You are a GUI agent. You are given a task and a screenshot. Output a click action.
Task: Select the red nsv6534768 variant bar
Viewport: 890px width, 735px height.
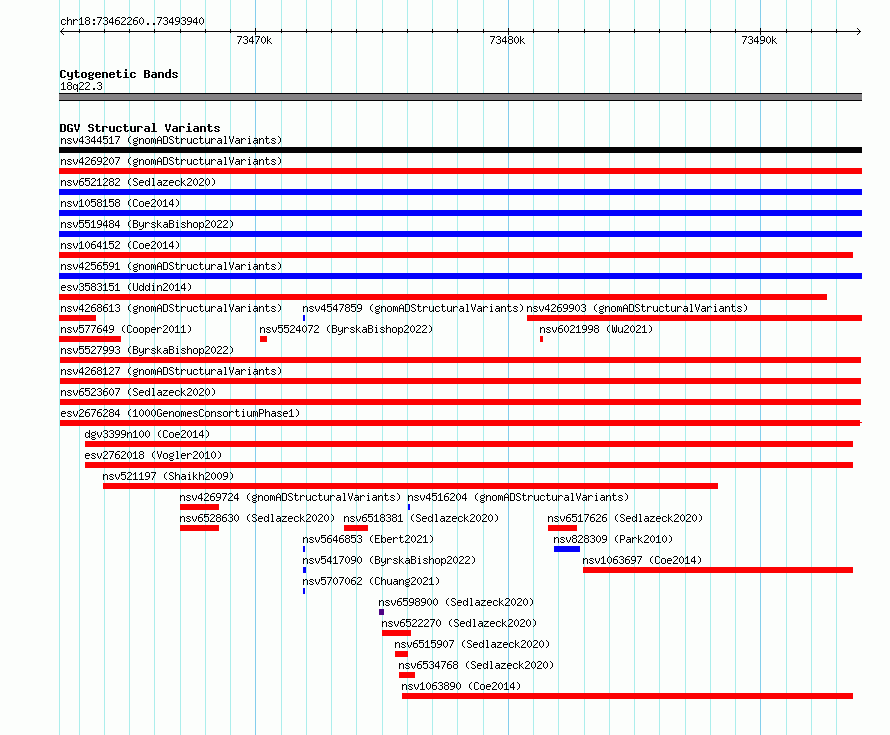pyautogui.click(x=407, y=675)
